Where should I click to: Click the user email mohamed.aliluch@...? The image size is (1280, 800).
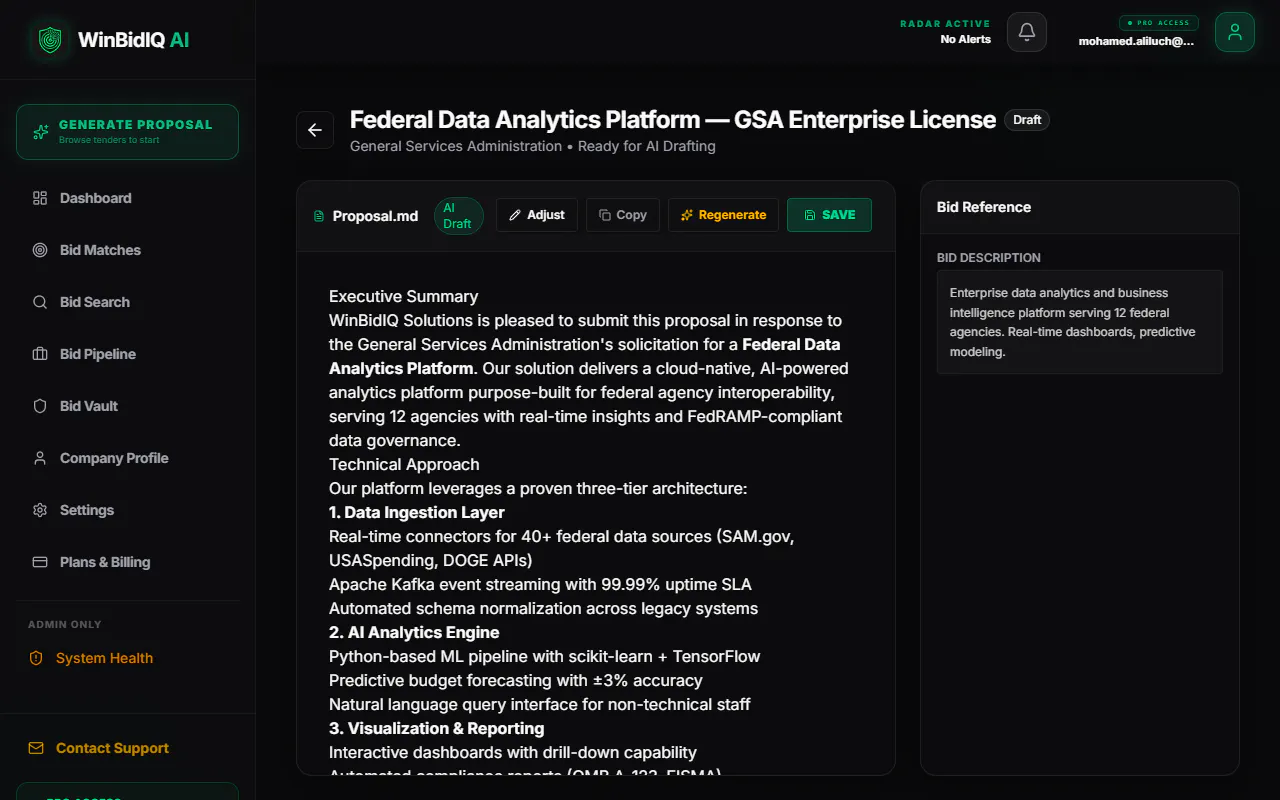(1136, 42)
